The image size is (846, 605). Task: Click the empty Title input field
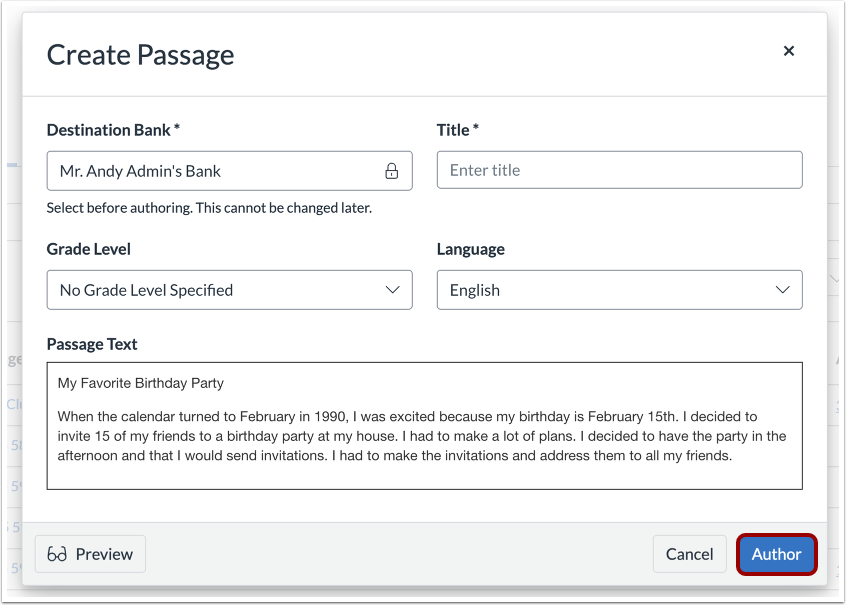click(x=619, y=170)
